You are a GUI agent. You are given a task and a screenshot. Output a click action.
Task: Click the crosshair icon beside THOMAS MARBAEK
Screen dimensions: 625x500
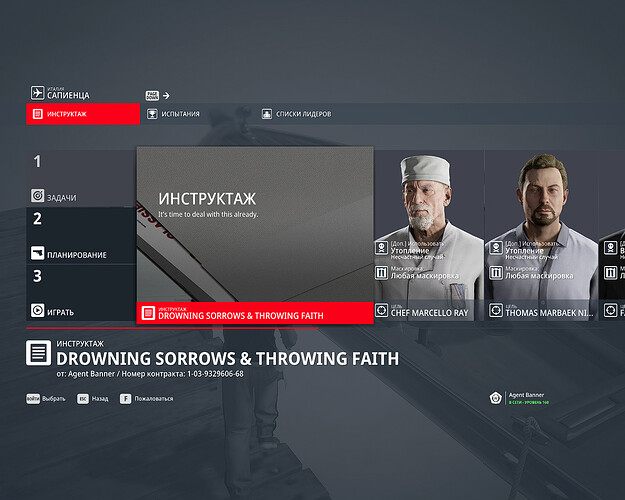(x=496, y=310)
